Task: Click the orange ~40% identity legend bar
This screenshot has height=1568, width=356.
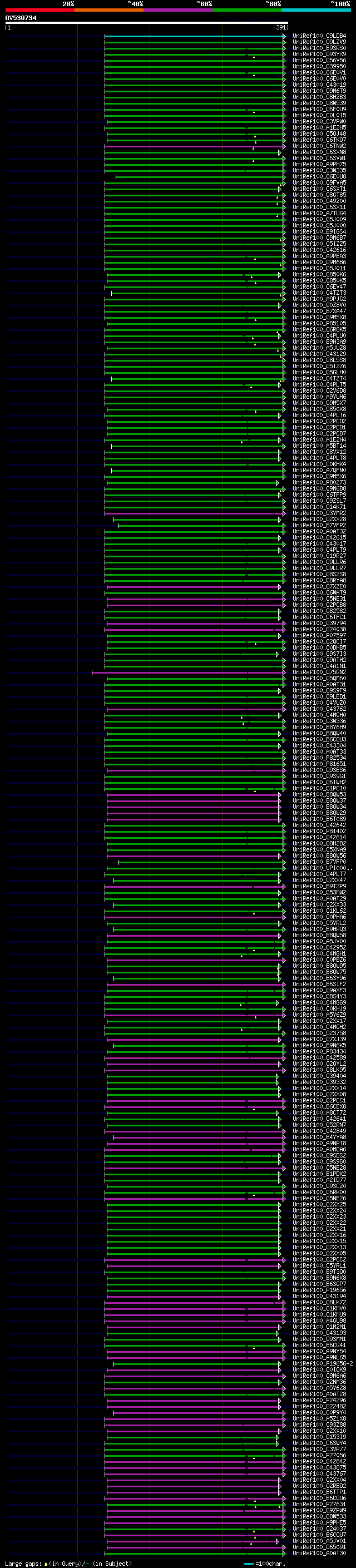Action: pos(109,10)
